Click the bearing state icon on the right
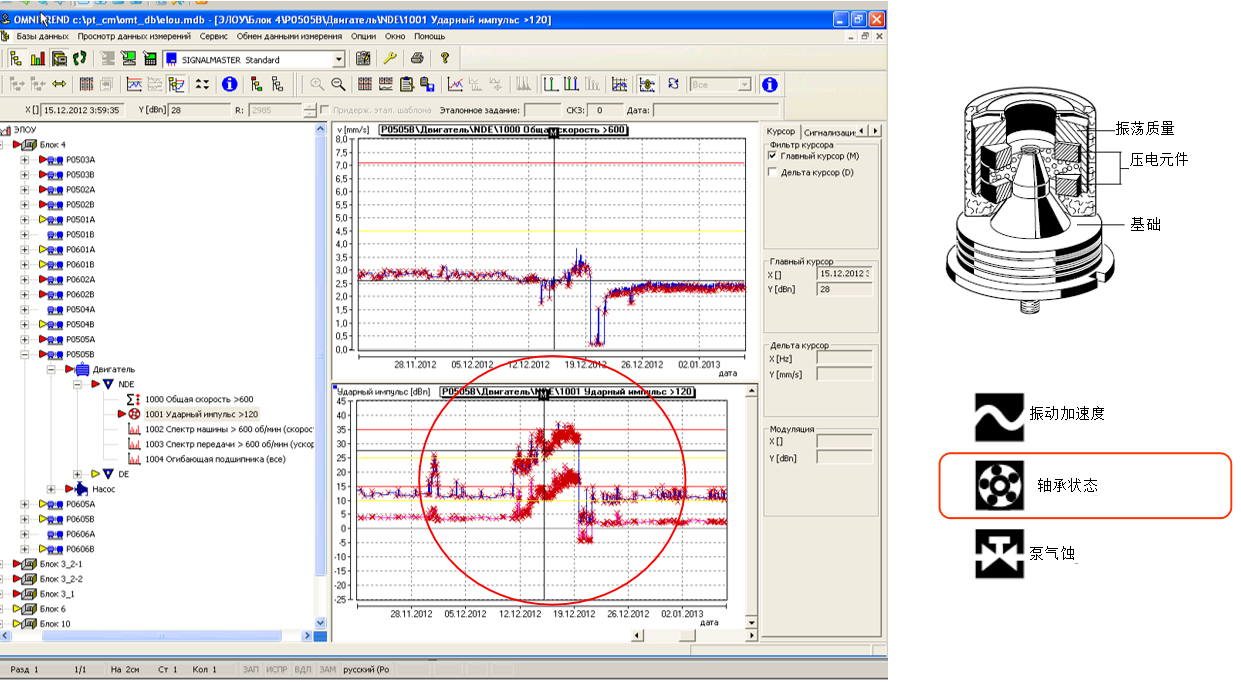 coord(999,485)
